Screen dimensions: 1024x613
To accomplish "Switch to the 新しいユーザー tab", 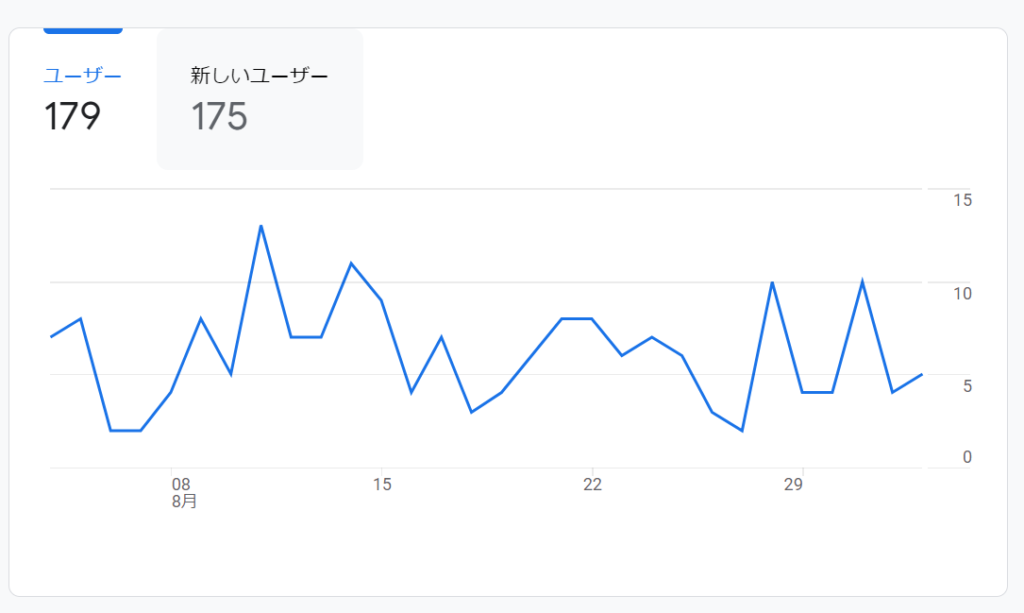I will [x=259, y=76].
